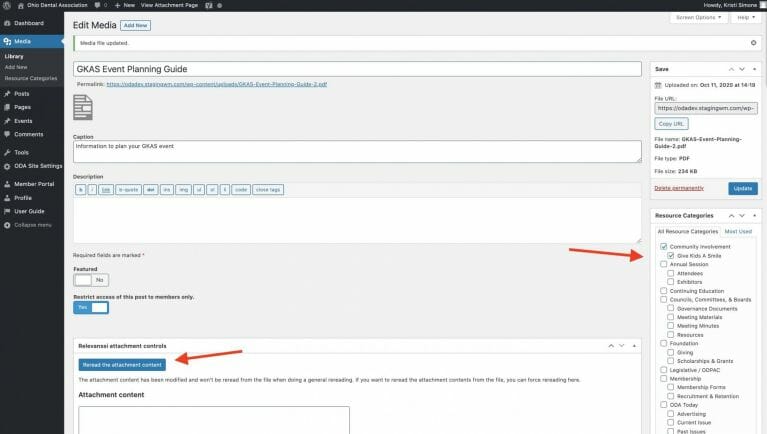Image resolution: width=767 pixels, height=434 pixels.
Task: Uncheck Give Kids A Smile category
Action: coord(671,255)
